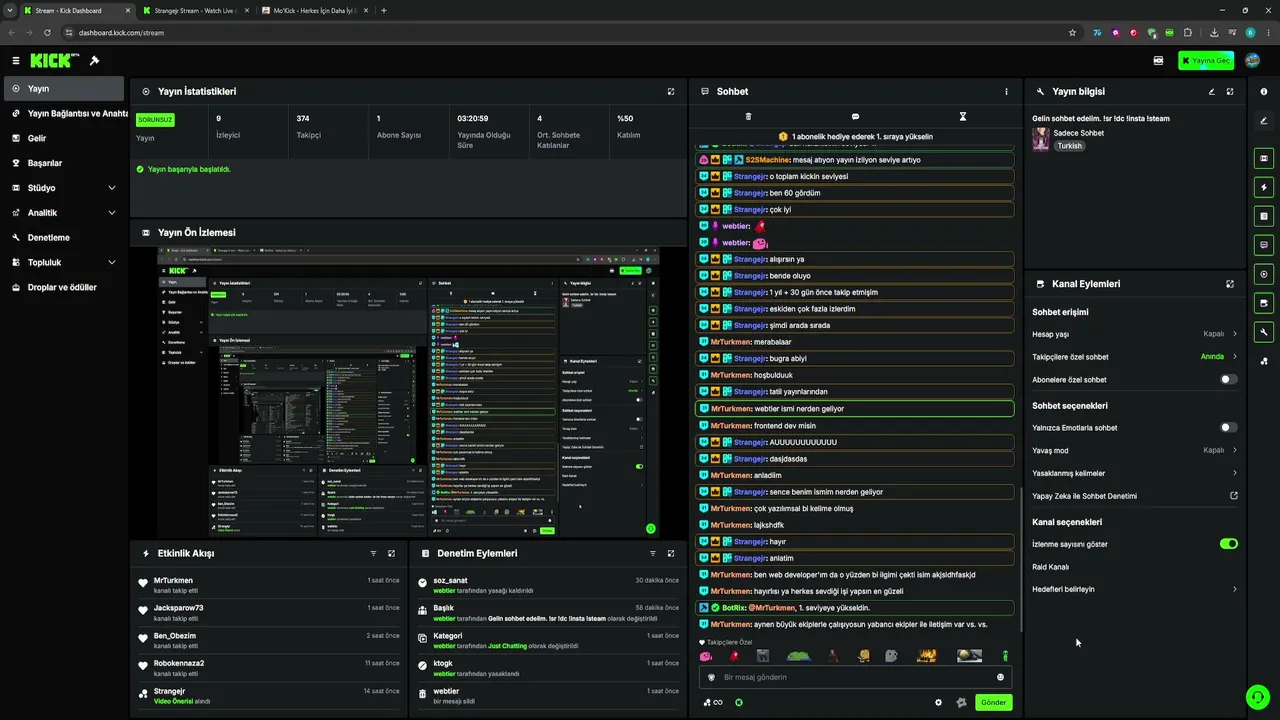Click the highlighted 'webtier ismi nerden geliyor' message
Viewport: 1280px width, 720px height.
(855, 409)
